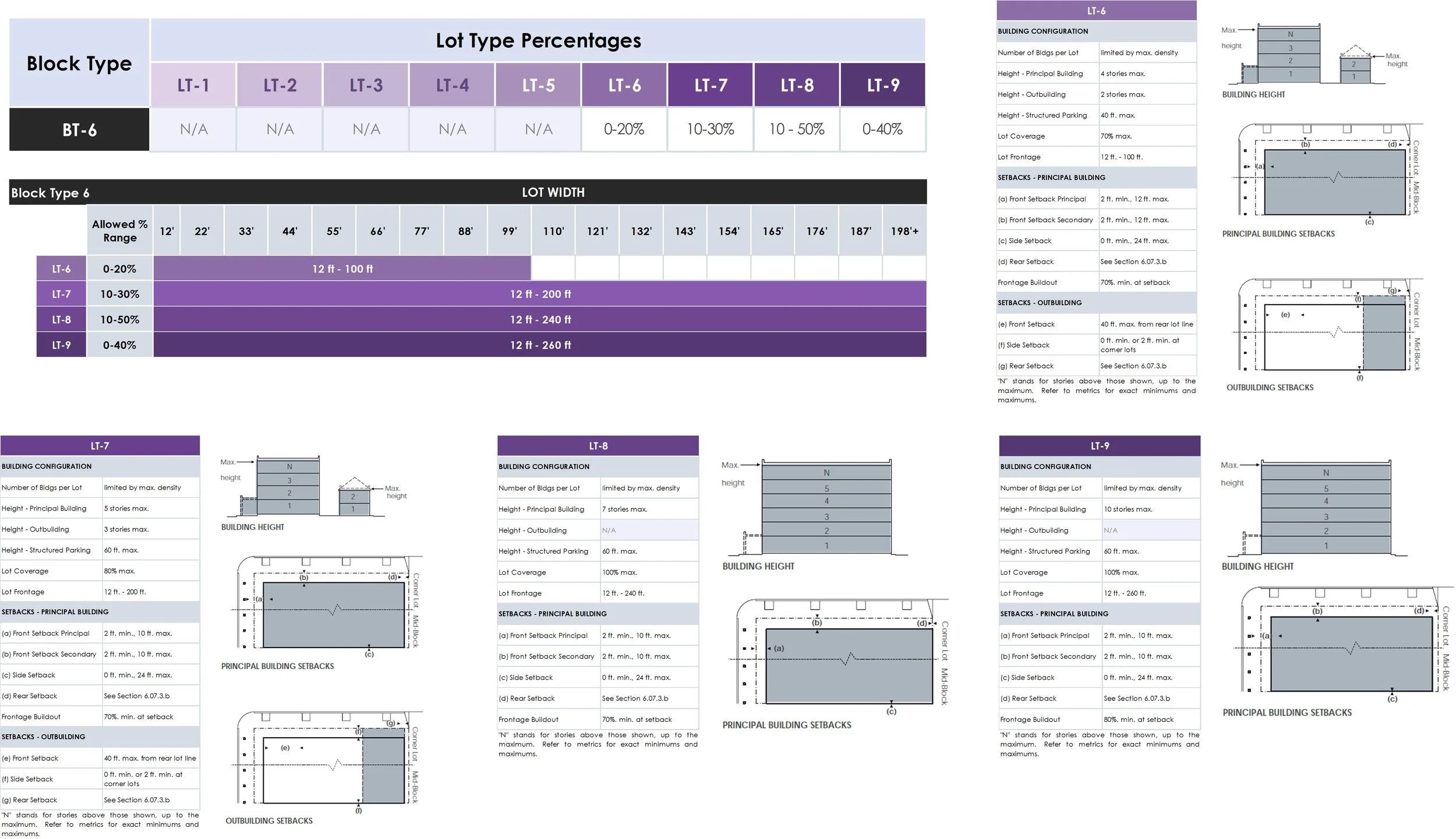Click the LT-8 table purple title bar
The image size is (1456, 839).
598,445
